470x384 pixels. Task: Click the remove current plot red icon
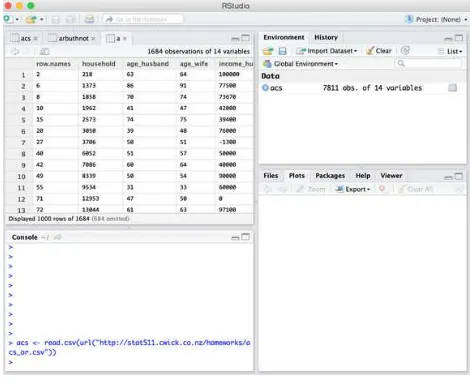pyautogui.click(x=382, y=189)
